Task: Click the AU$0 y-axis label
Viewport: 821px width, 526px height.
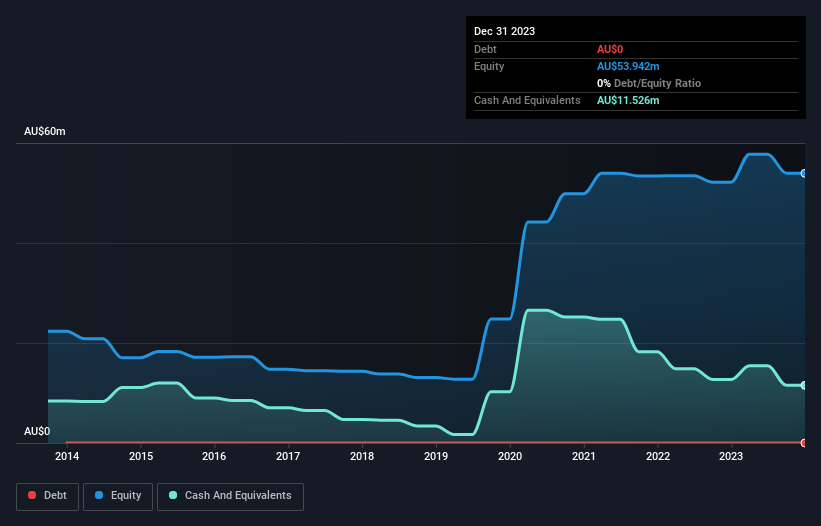Action: tap(37, 431)
